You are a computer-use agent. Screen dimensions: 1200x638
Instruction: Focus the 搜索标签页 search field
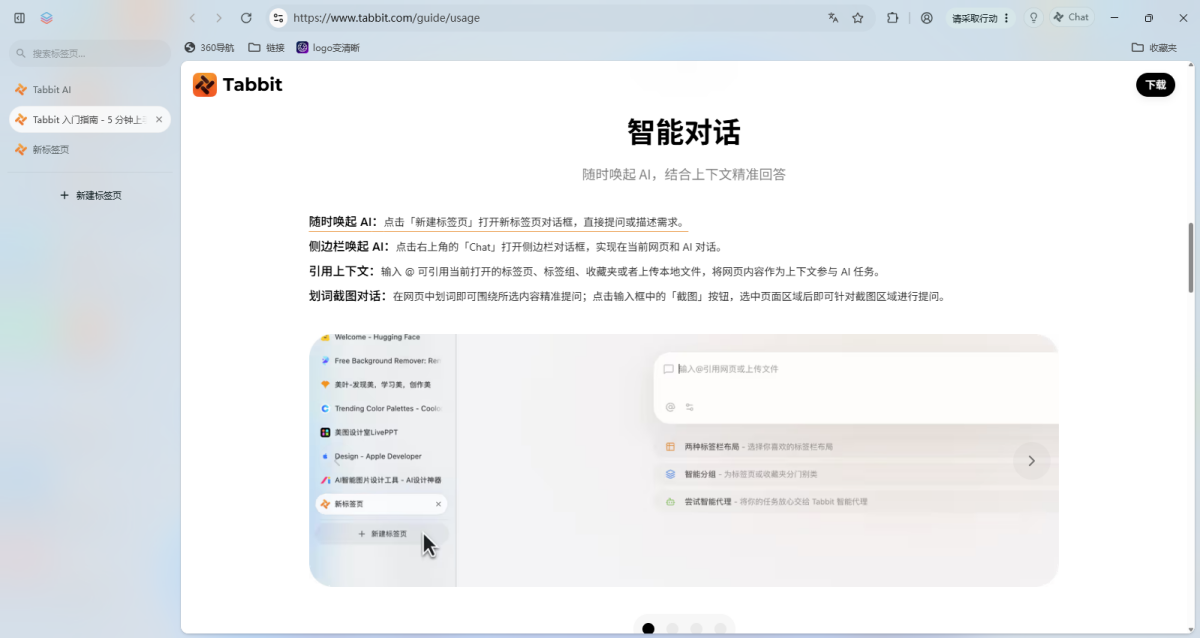(x=90, y=53)
